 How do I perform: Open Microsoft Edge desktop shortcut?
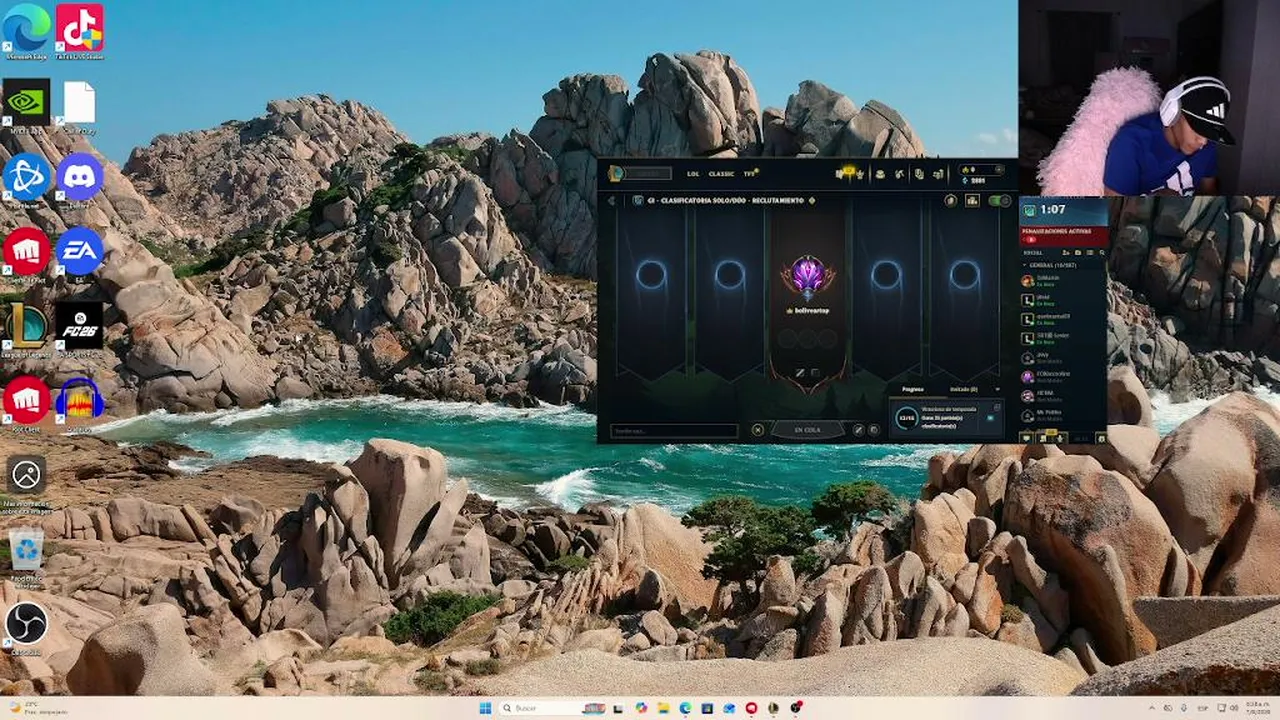point(27,31)
